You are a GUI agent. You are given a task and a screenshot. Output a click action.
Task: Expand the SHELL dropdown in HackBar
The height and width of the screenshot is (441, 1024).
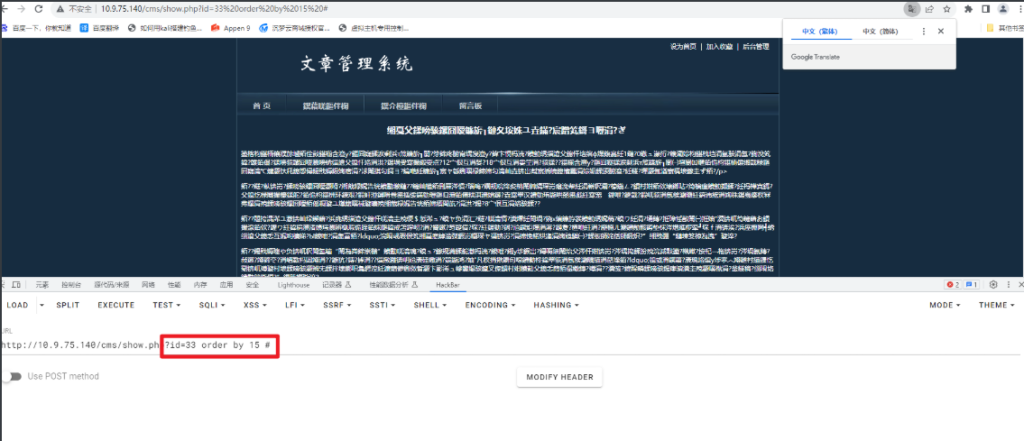[430, 305]
